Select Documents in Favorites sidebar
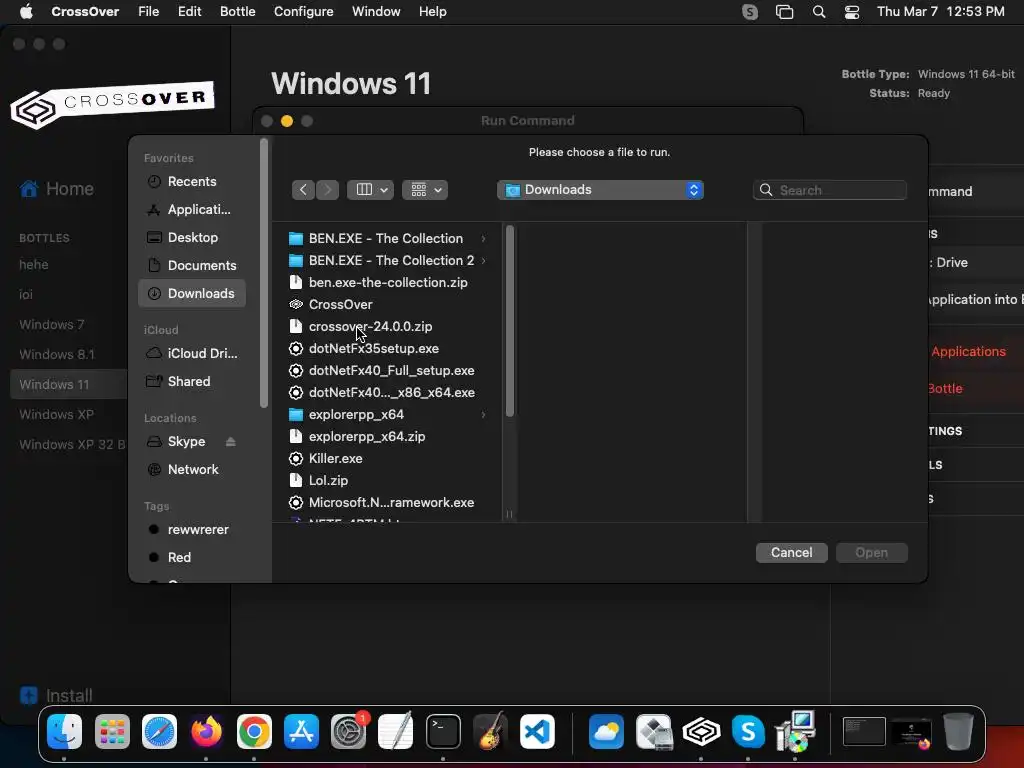Viewport: 1024px width, 768px height. coord(192,266)
